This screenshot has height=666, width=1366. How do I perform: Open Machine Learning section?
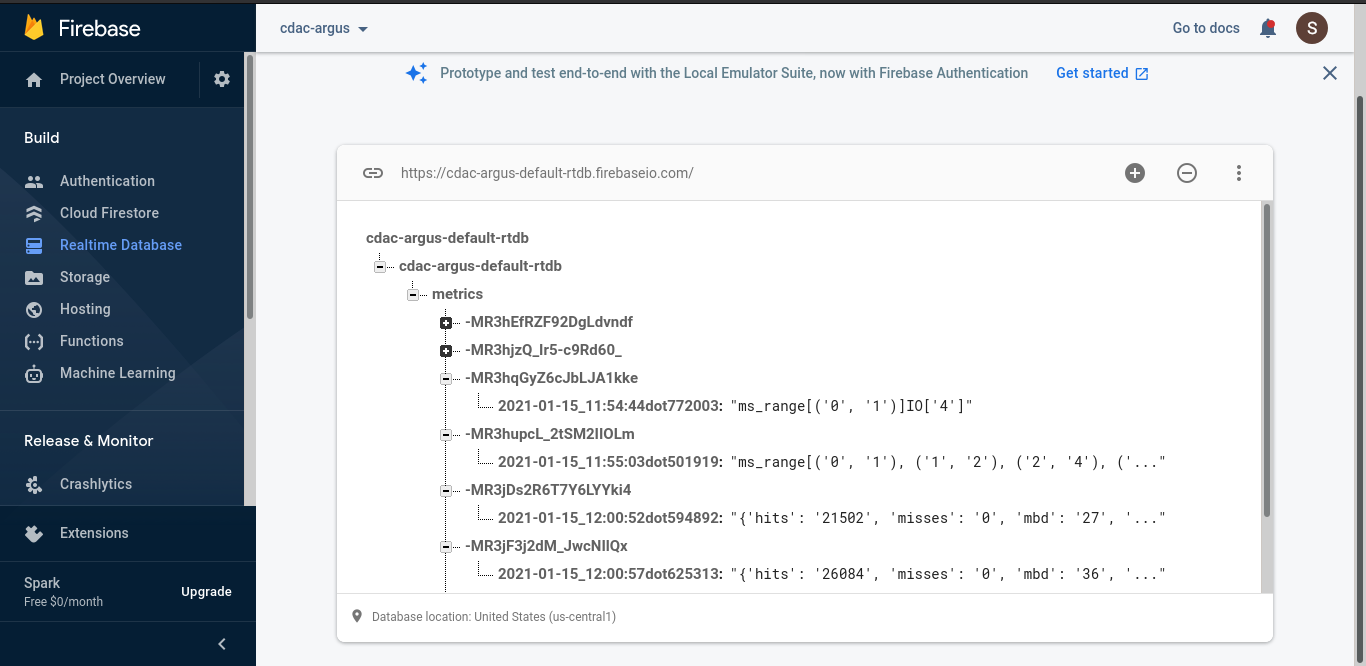click(x=118, y=373)
